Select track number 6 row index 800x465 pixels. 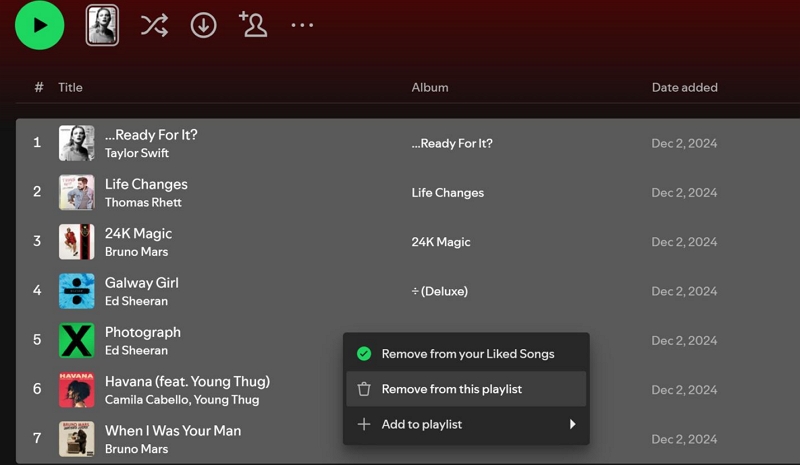tap(37, 389)
